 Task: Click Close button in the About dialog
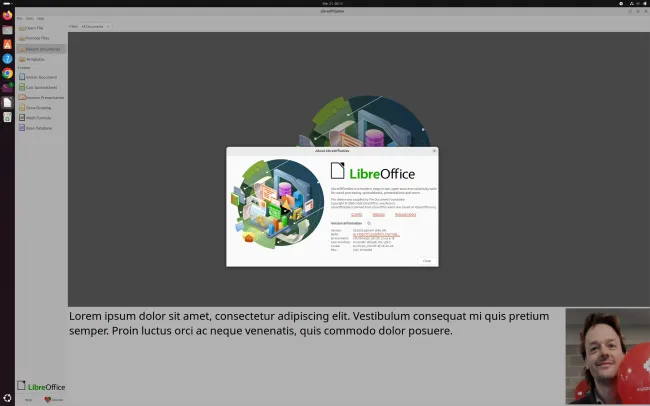pos(427,261)
